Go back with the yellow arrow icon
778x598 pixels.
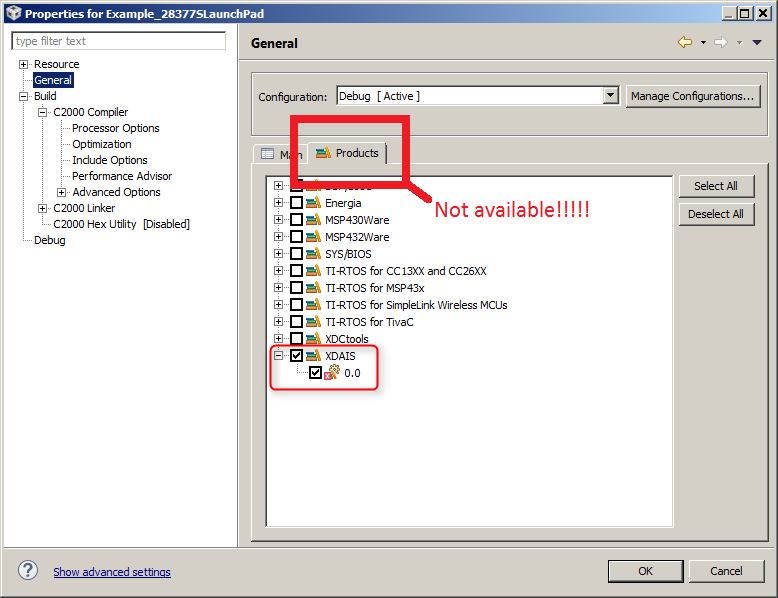685,42
